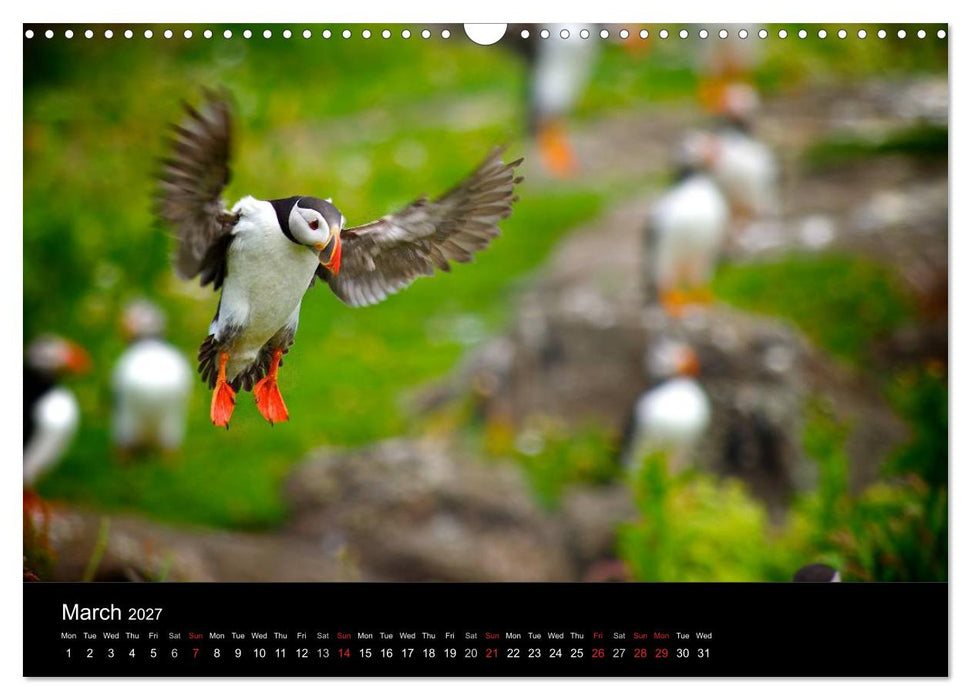Select date 9 in the calendar

tap(238, 653)
